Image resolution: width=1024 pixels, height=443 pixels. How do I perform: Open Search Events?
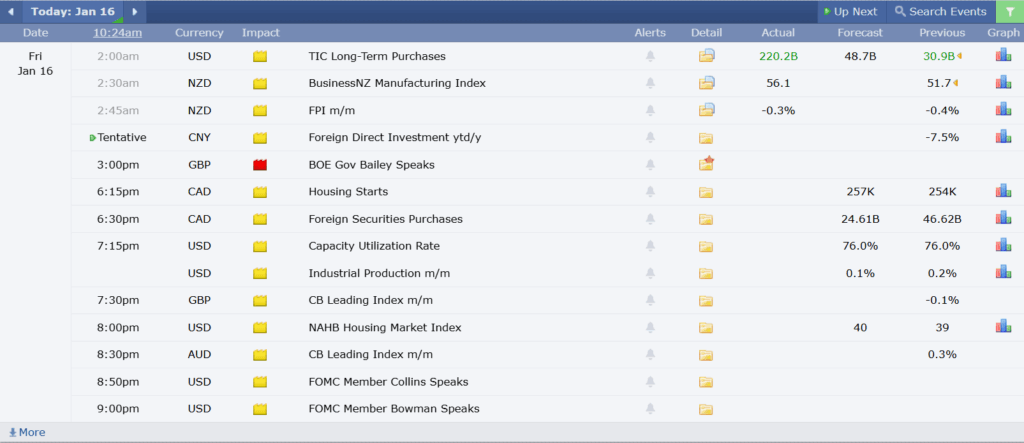(940, 12)
